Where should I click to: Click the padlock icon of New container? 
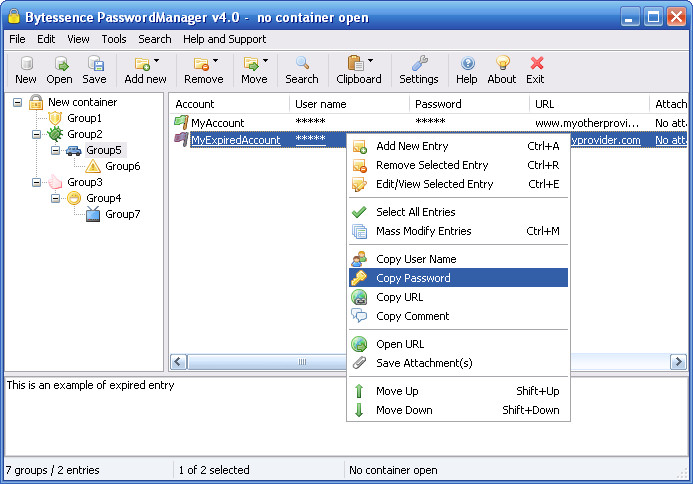tap(36, 102)
